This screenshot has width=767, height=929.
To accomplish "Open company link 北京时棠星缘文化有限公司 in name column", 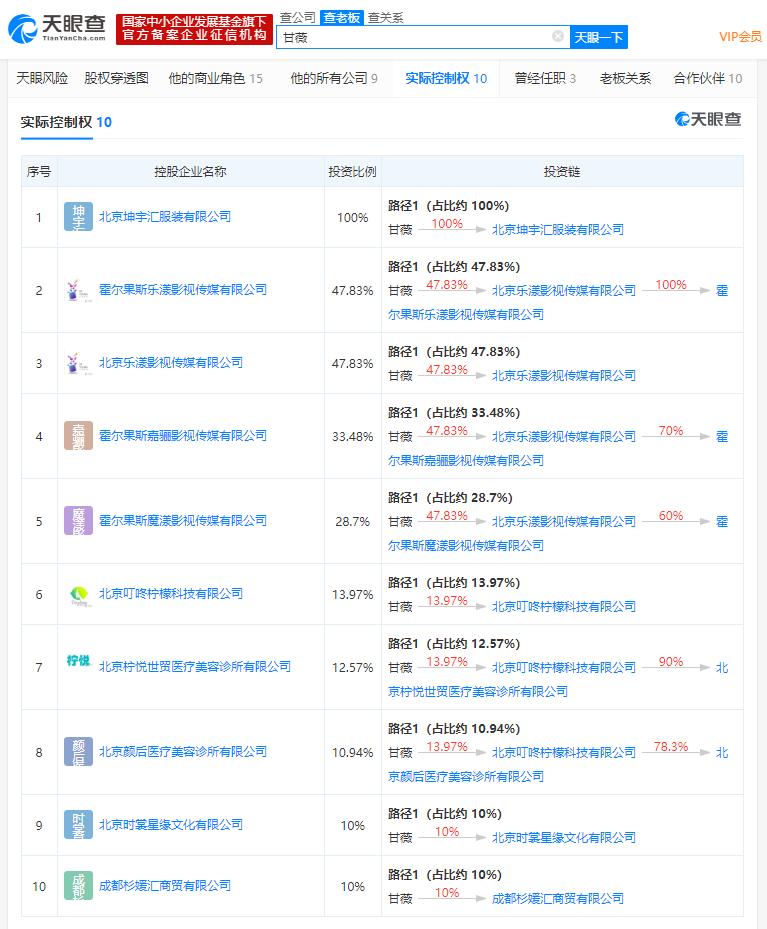I will 171,825.
